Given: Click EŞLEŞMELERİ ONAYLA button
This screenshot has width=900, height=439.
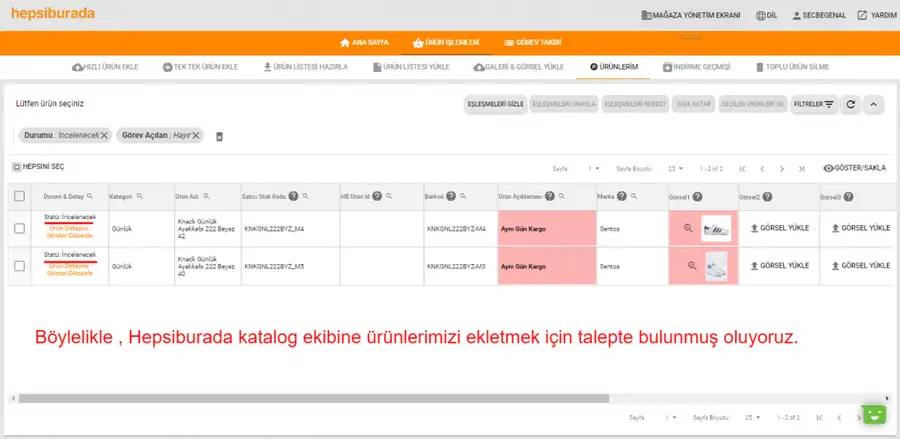Looking at the screenshot, I should coord(564,104).
